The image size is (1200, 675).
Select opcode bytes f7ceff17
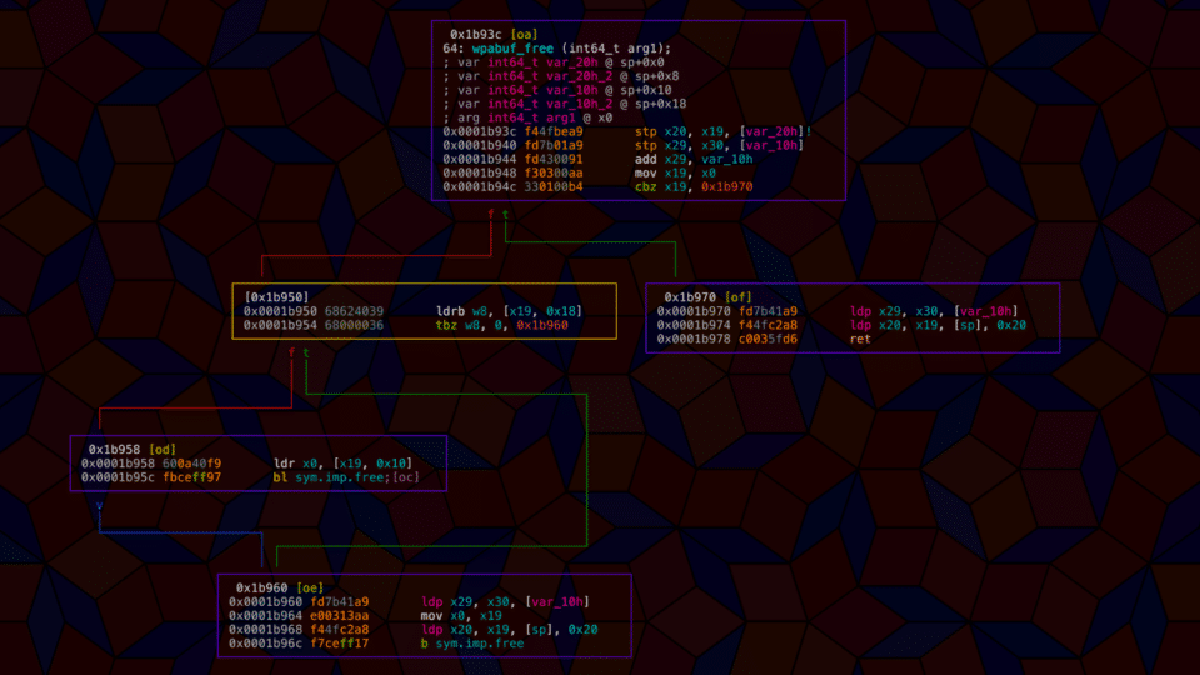coord(340,643)
